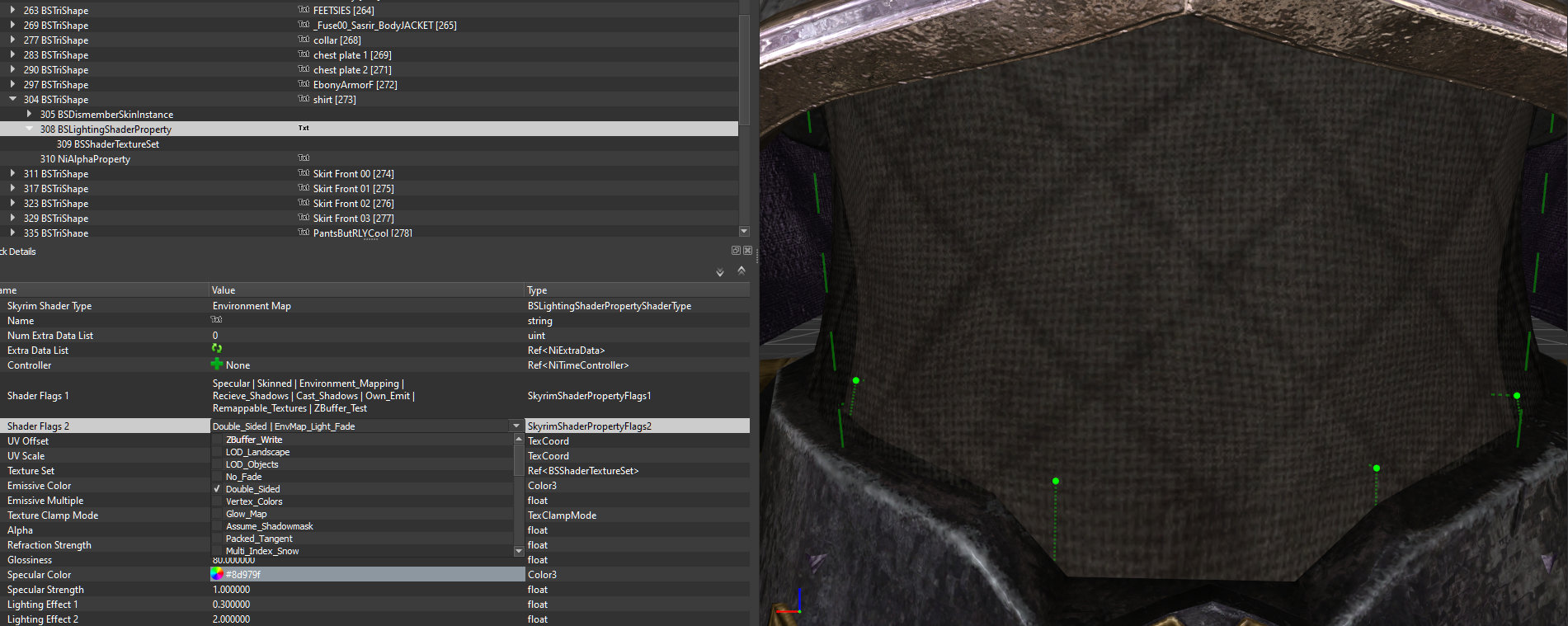Check ZBuffer_Write in the flags list
This screenshot has width=1568, height=626.
pos(218,440)
